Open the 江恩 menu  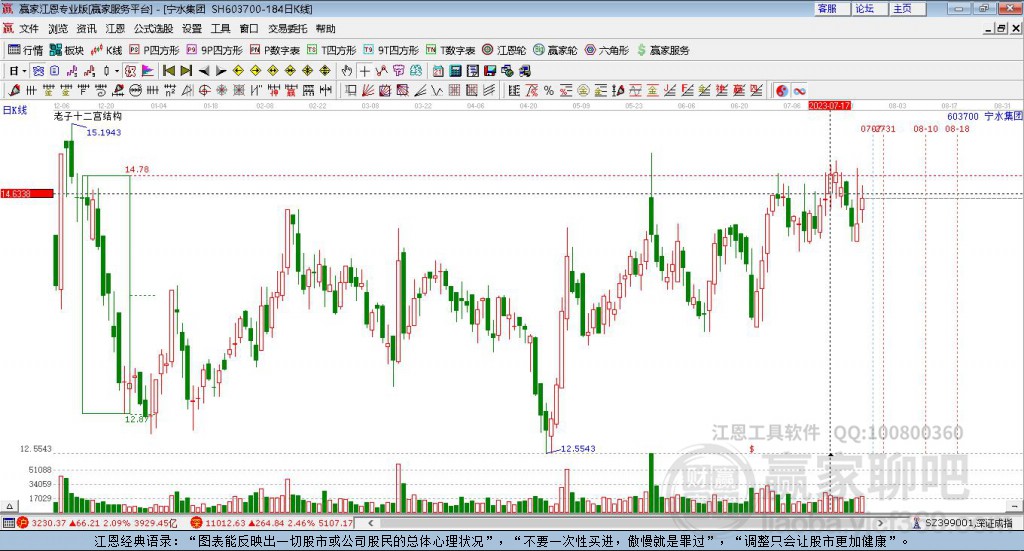[115, 29]
